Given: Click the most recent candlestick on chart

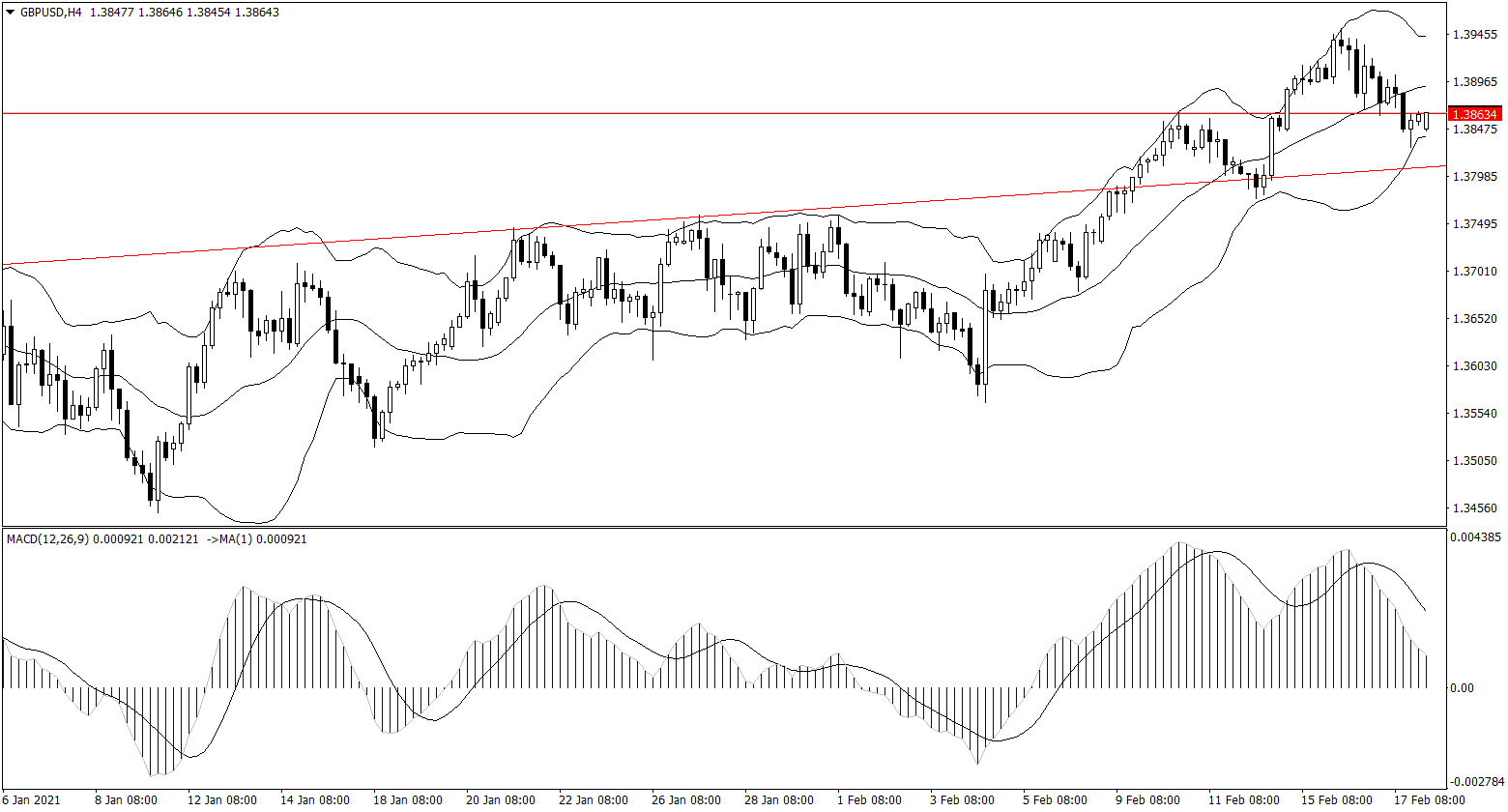Looking at the screenshot, I should 1426,121.
